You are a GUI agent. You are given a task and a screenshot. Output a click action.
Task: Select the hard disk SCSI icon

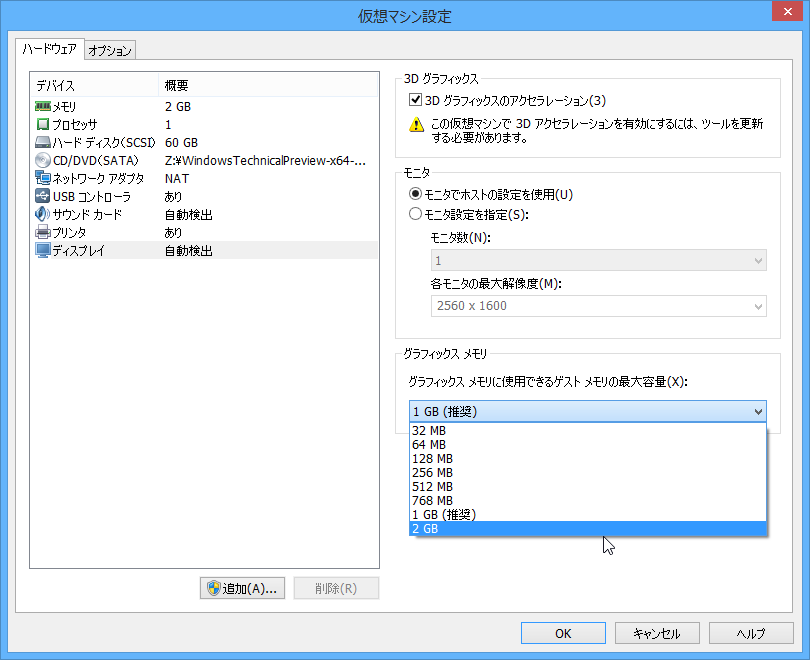tap(43, 143)
